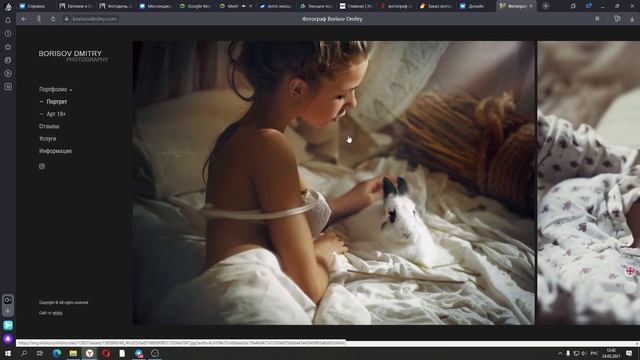Open the Информация page link
This screenshot has width=640, height=360.
[x=55, y=151]
